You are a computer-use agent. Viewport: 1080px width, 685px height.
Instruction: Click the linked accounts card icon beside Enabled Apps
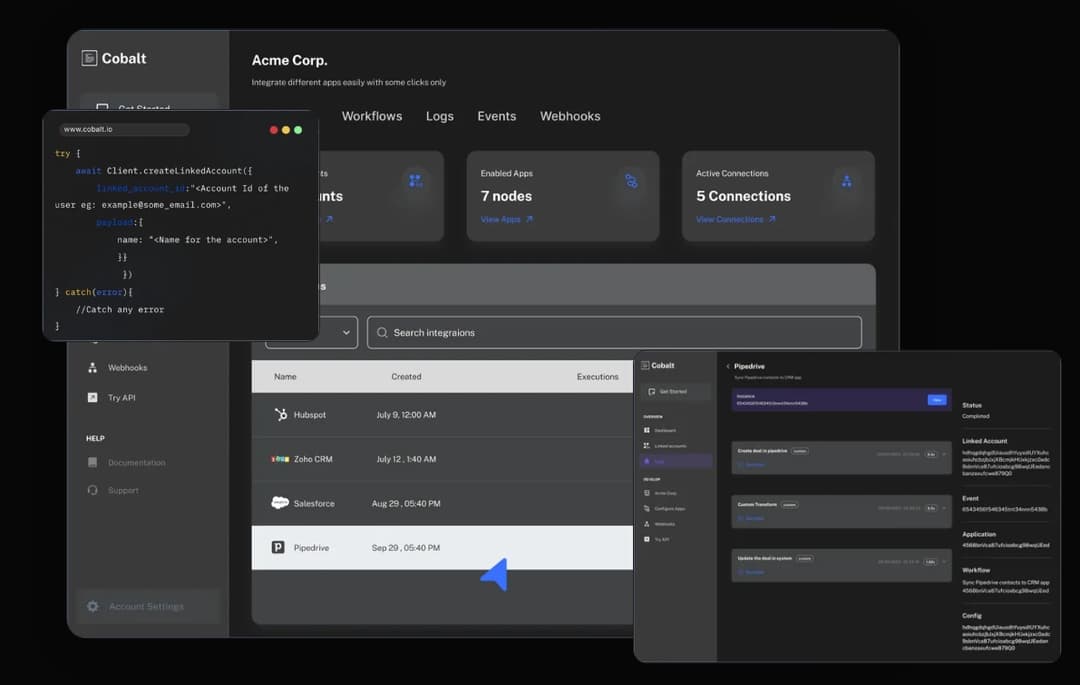(415, 181)
